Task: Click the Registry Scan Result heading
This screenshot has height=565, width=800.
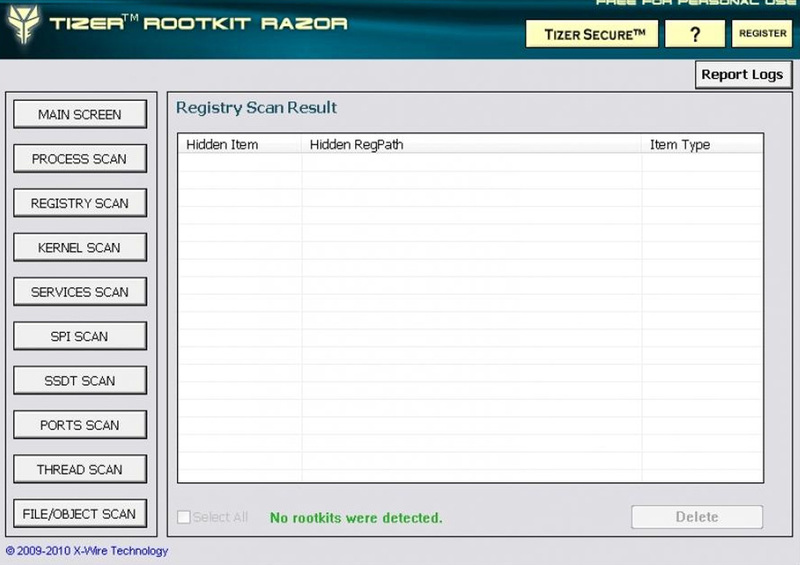Action: point(256,108)
